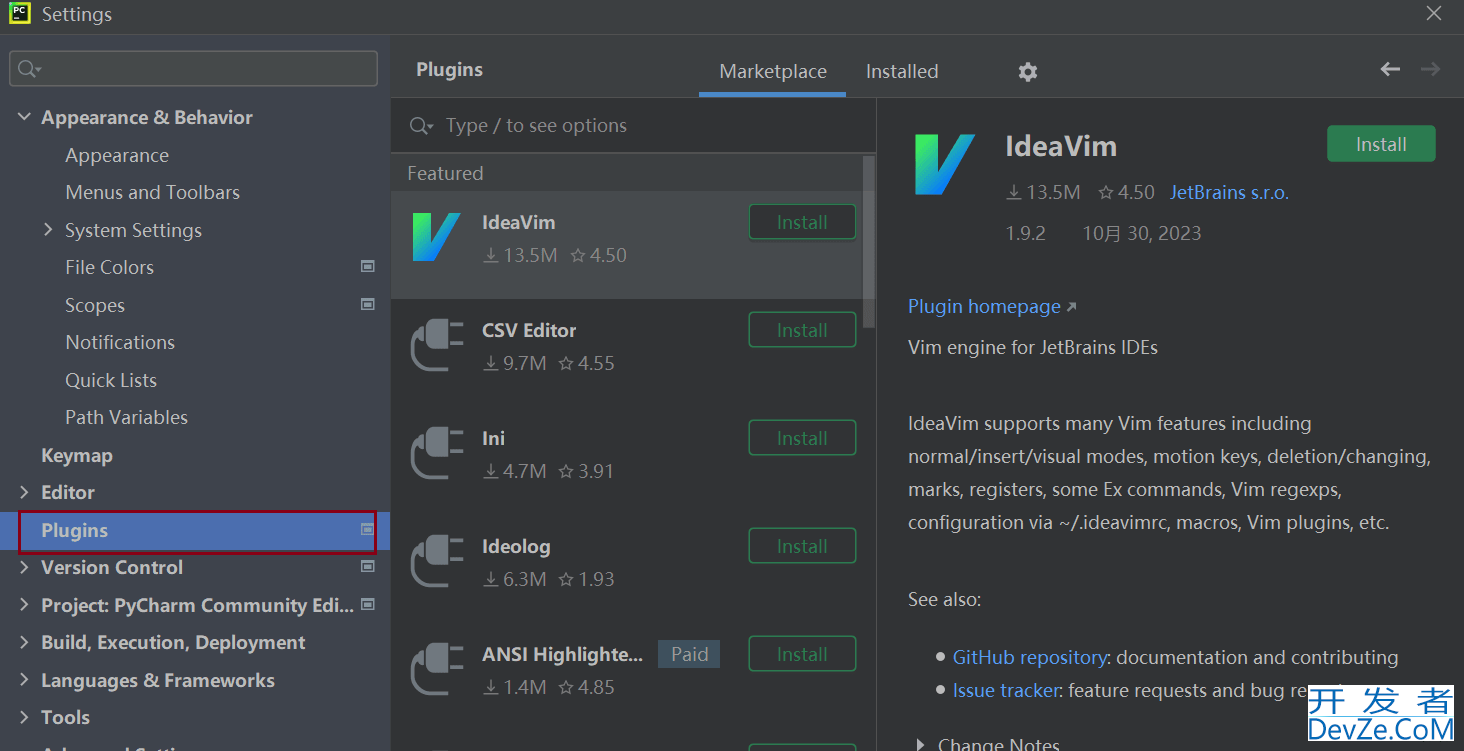Viewport: 1464px width, 751px height.
Task: Open the JetBrains s.r.o. vendor link
Action: pos(1229,192)
